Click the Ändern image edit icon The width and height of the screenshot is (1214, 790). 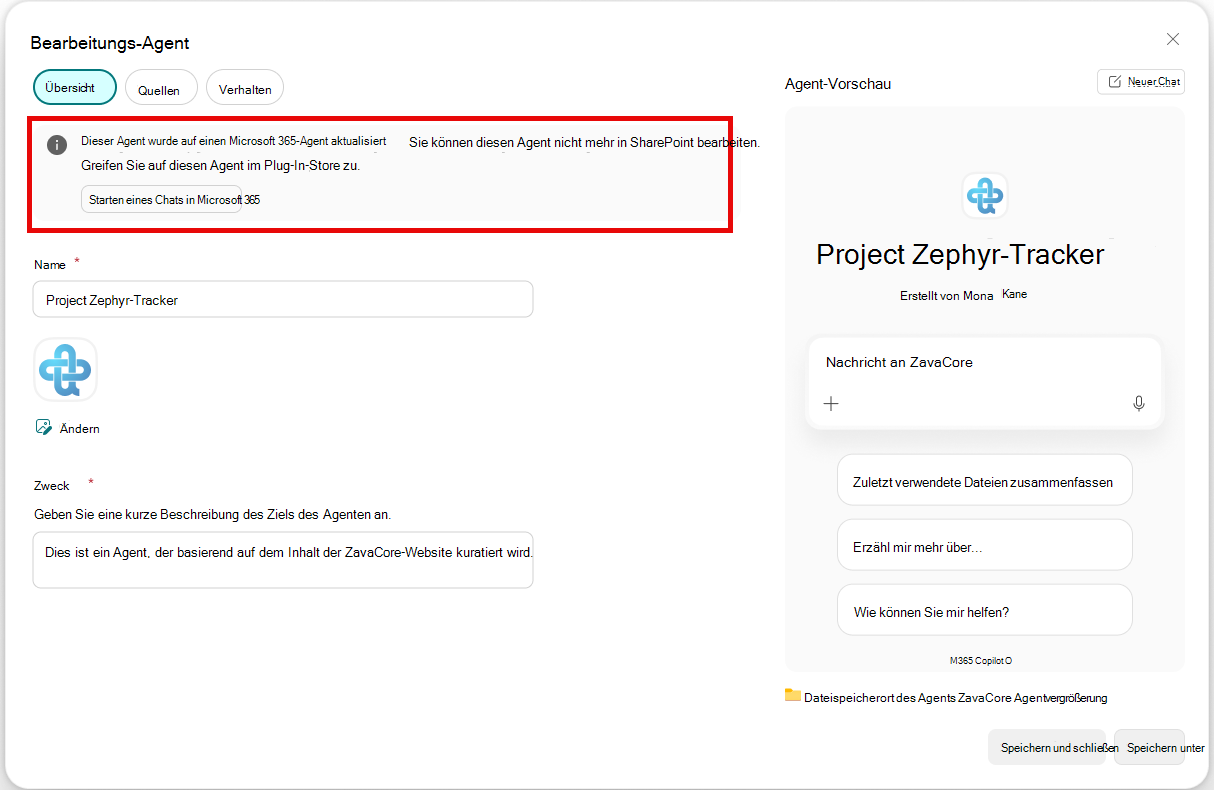43,427
